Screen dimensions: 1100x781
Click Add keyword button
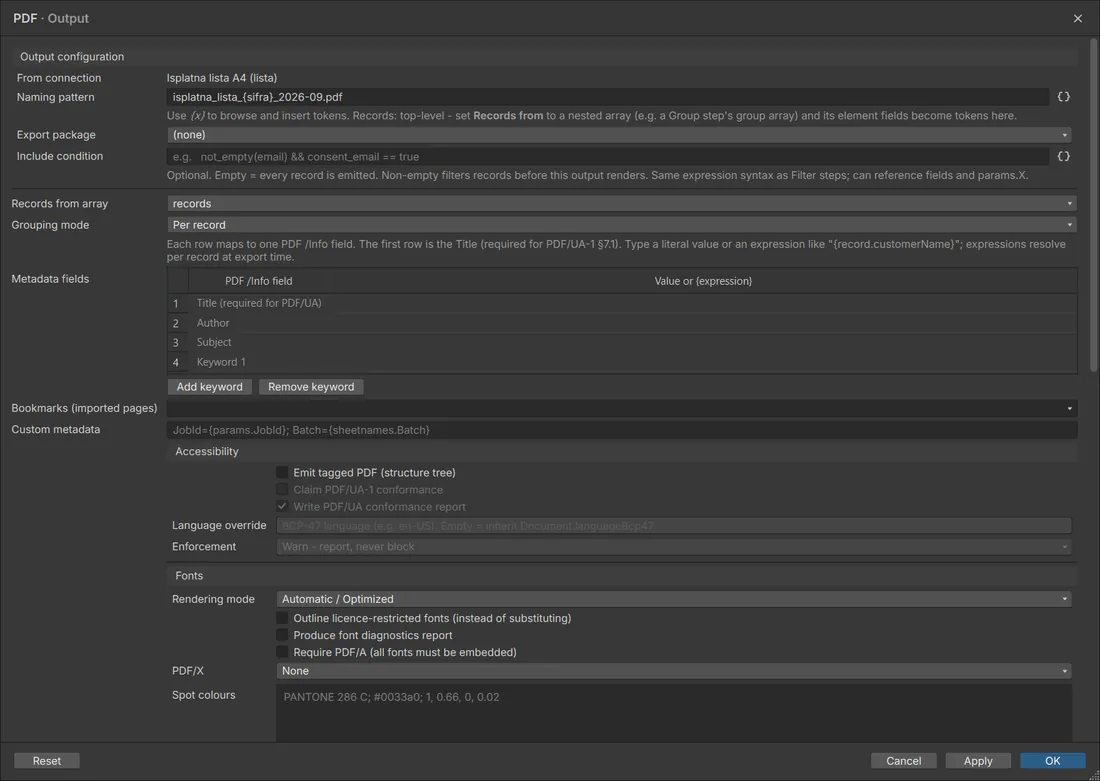pyautogui.click(x=210, y=387)
